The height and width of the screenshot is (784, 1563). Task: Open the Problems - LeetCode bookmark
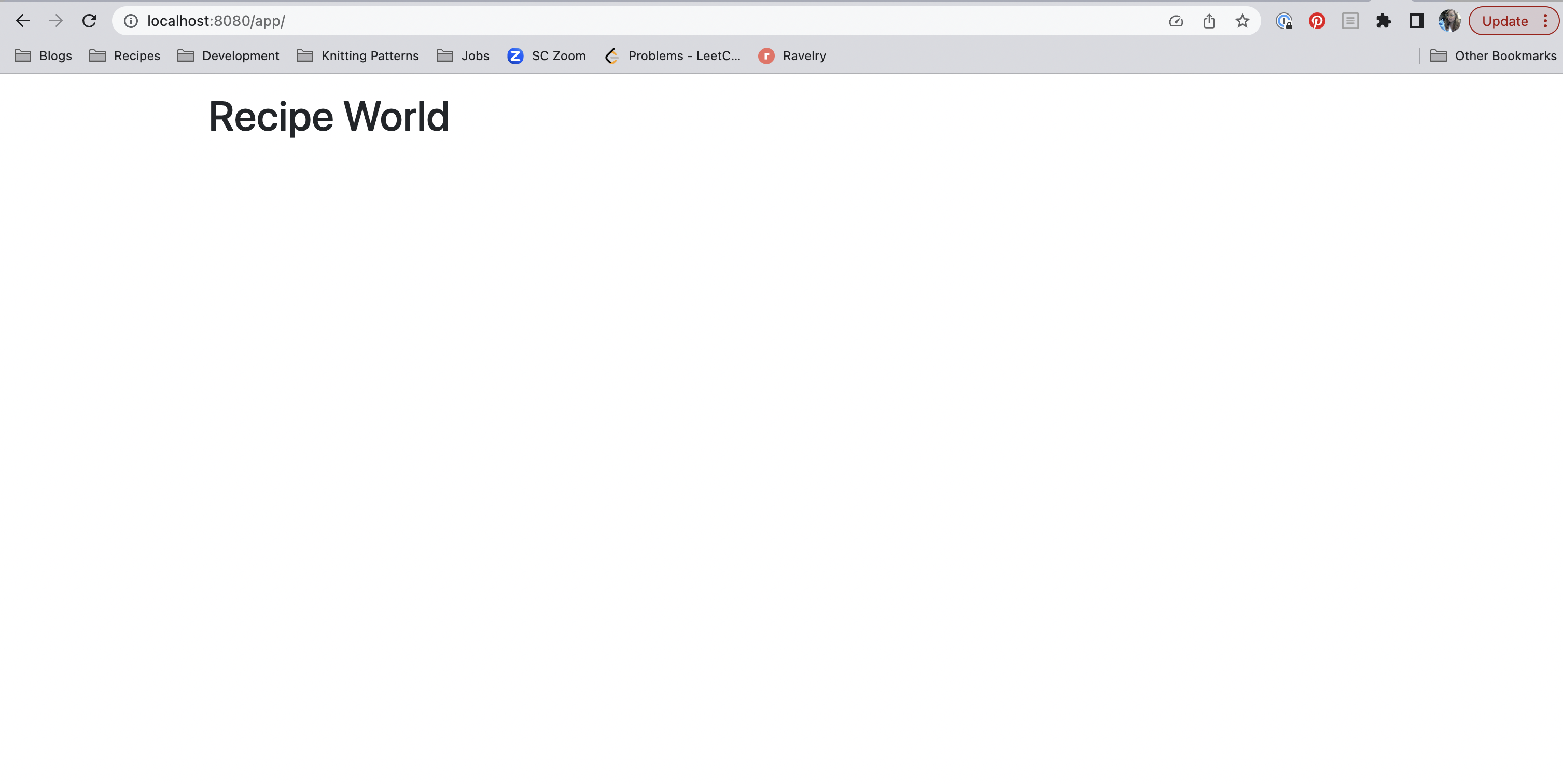(x=672, y=56)
